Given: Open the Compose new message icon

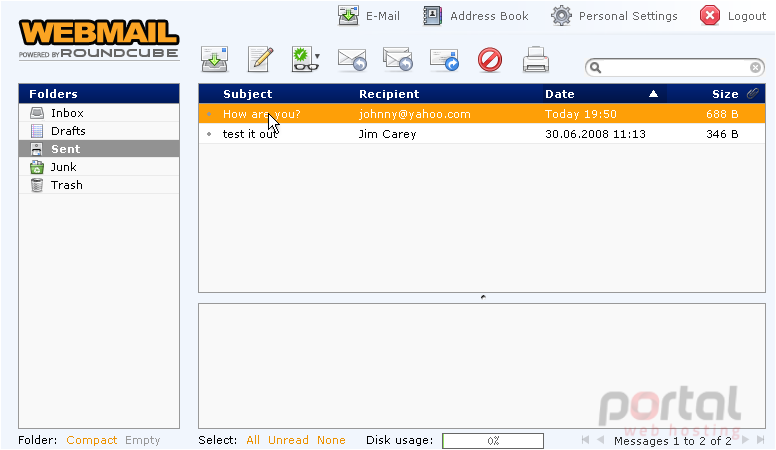Looking at the screenshot, I should pos(260,59).
